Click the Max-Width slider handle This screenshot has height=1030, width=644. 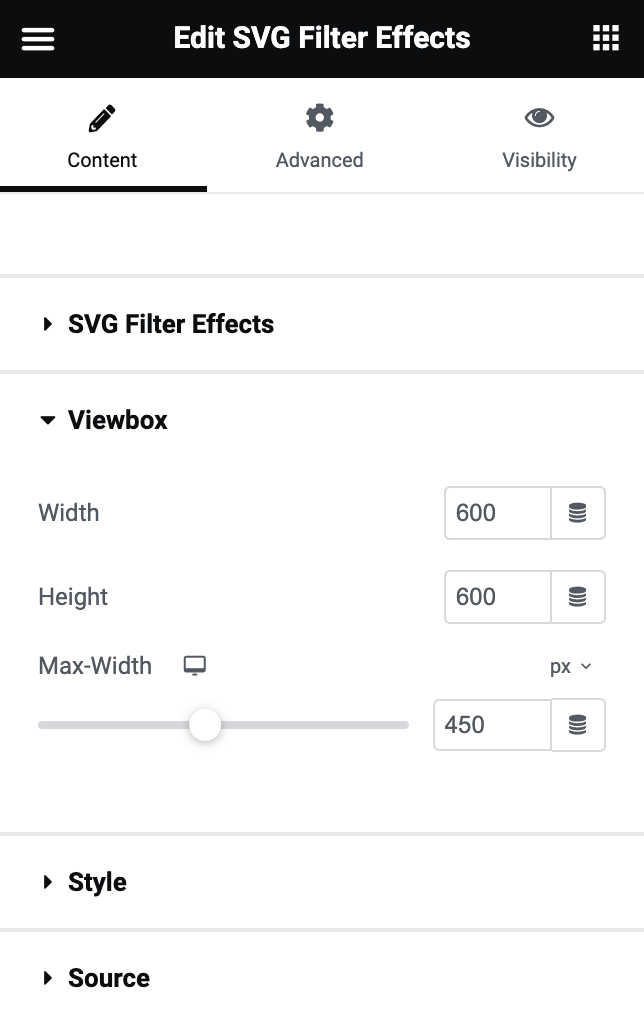point(205,725)
